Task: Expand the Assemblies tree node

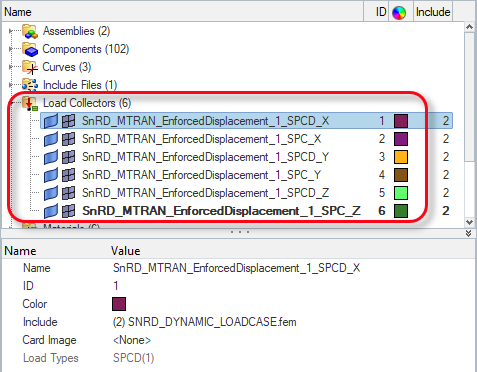Action: 11,31
